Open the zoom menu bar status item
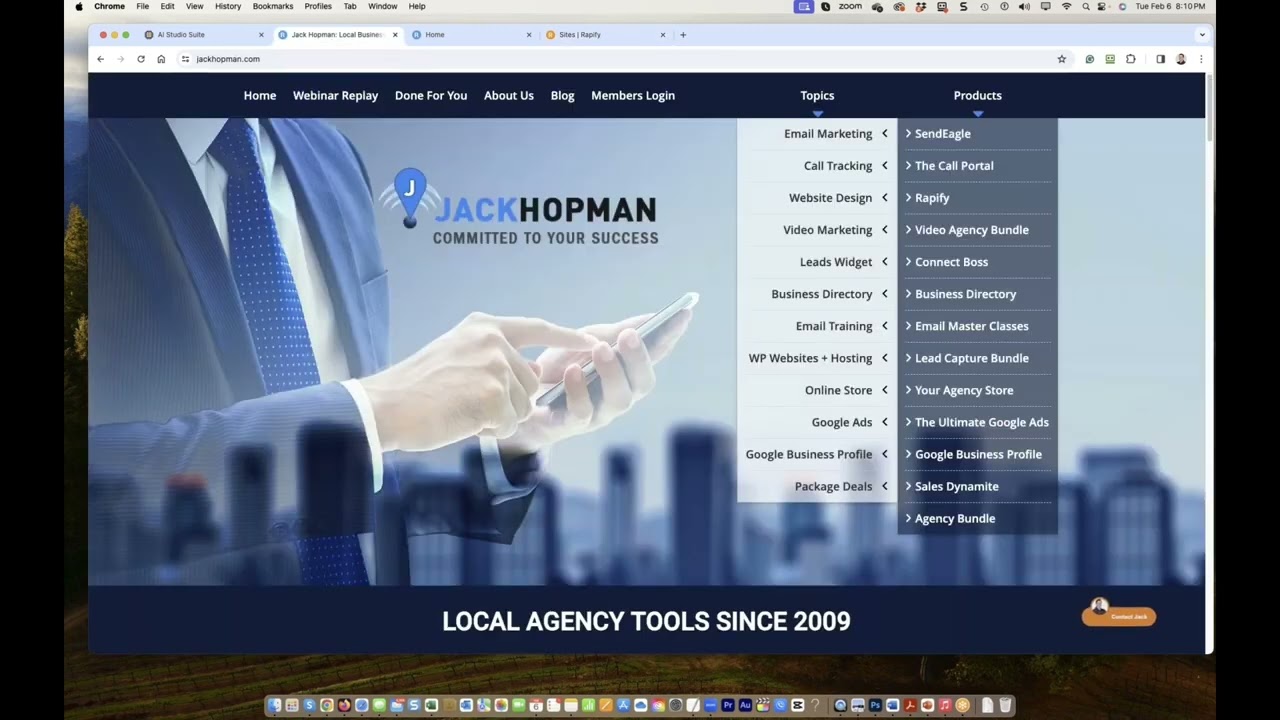Image resolution: width=1280 pixels, height=720 pixels. point(850,6)
